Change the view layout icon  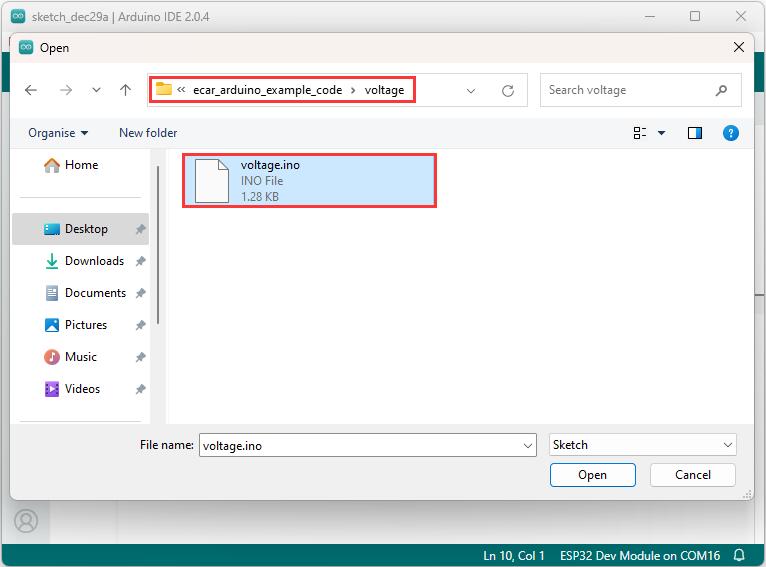point(640,133)
